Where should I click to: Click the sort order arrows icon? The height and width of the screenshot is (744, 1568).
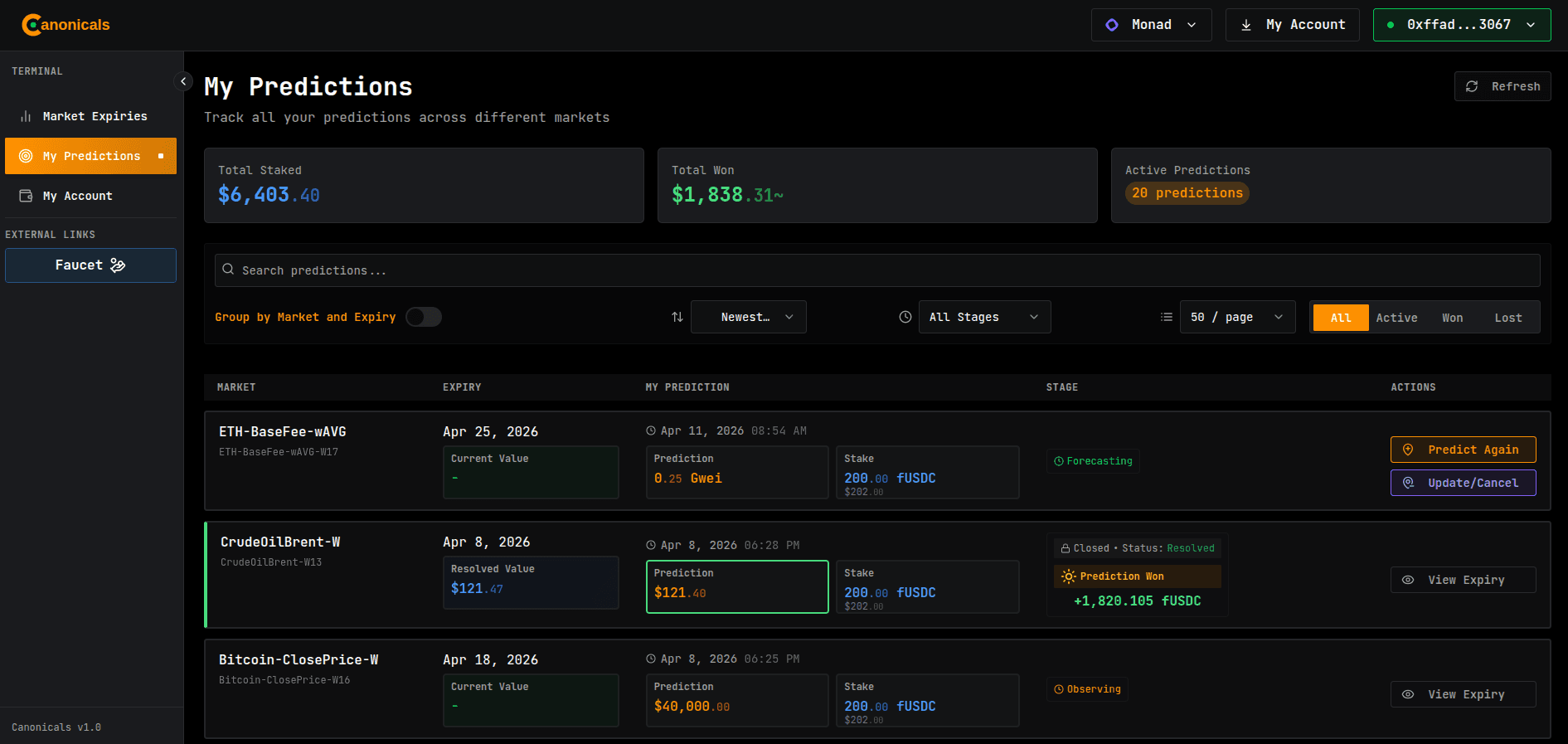(x=677, y=317)
